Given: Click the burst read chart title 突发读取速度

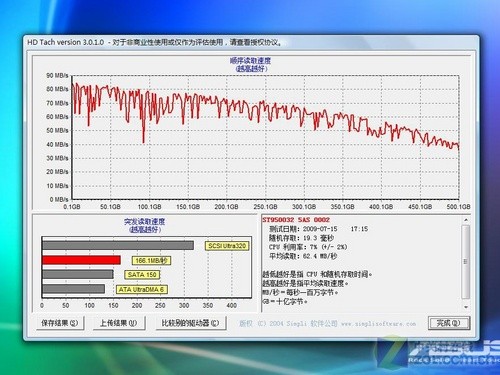Looking at the screenshot, I should point(145,222).
